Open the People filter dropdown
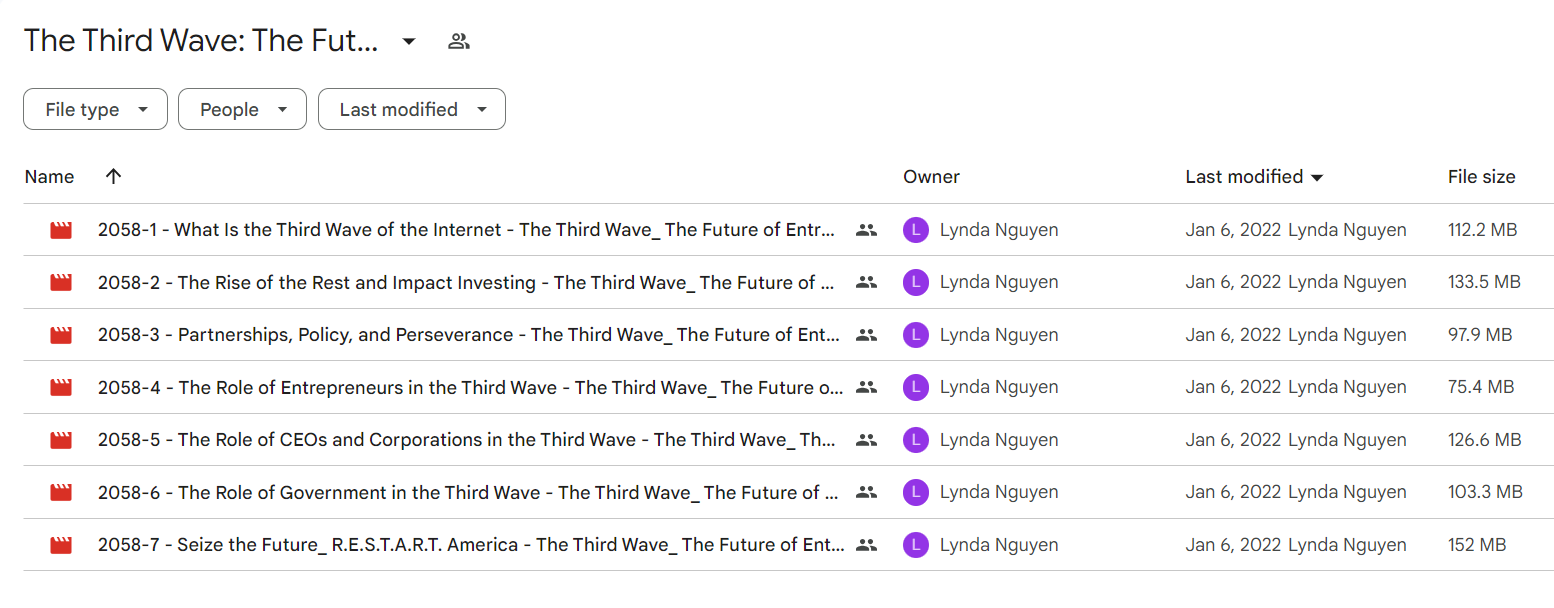This screenshot has width=1554, height=608. [242, 110]
